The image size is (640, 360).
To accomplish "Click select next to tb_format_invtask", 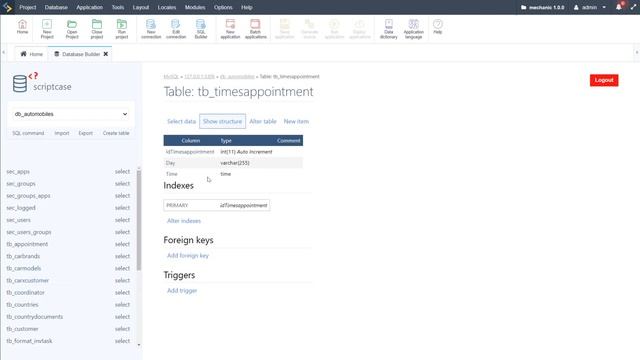I will (122, 341).
